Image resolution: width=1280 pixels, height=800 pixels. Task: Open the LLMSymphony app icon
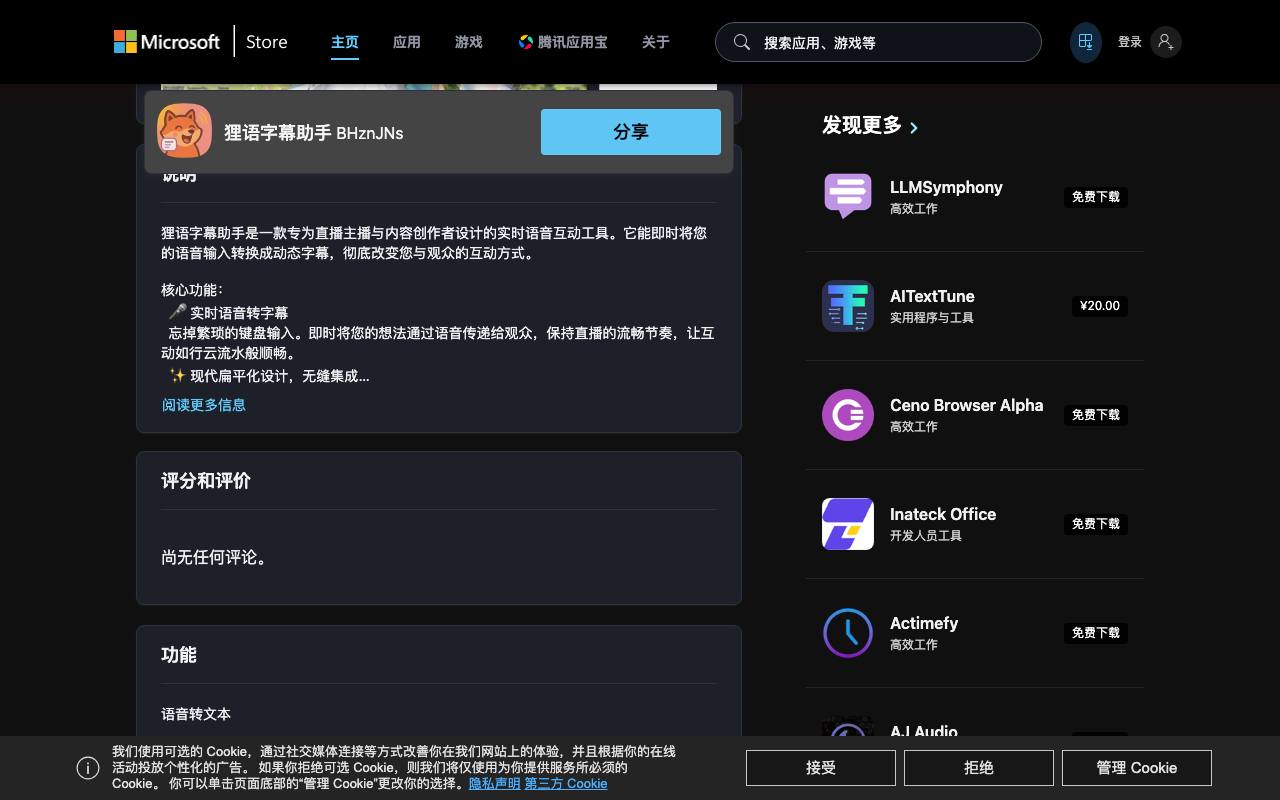point(848,196)
